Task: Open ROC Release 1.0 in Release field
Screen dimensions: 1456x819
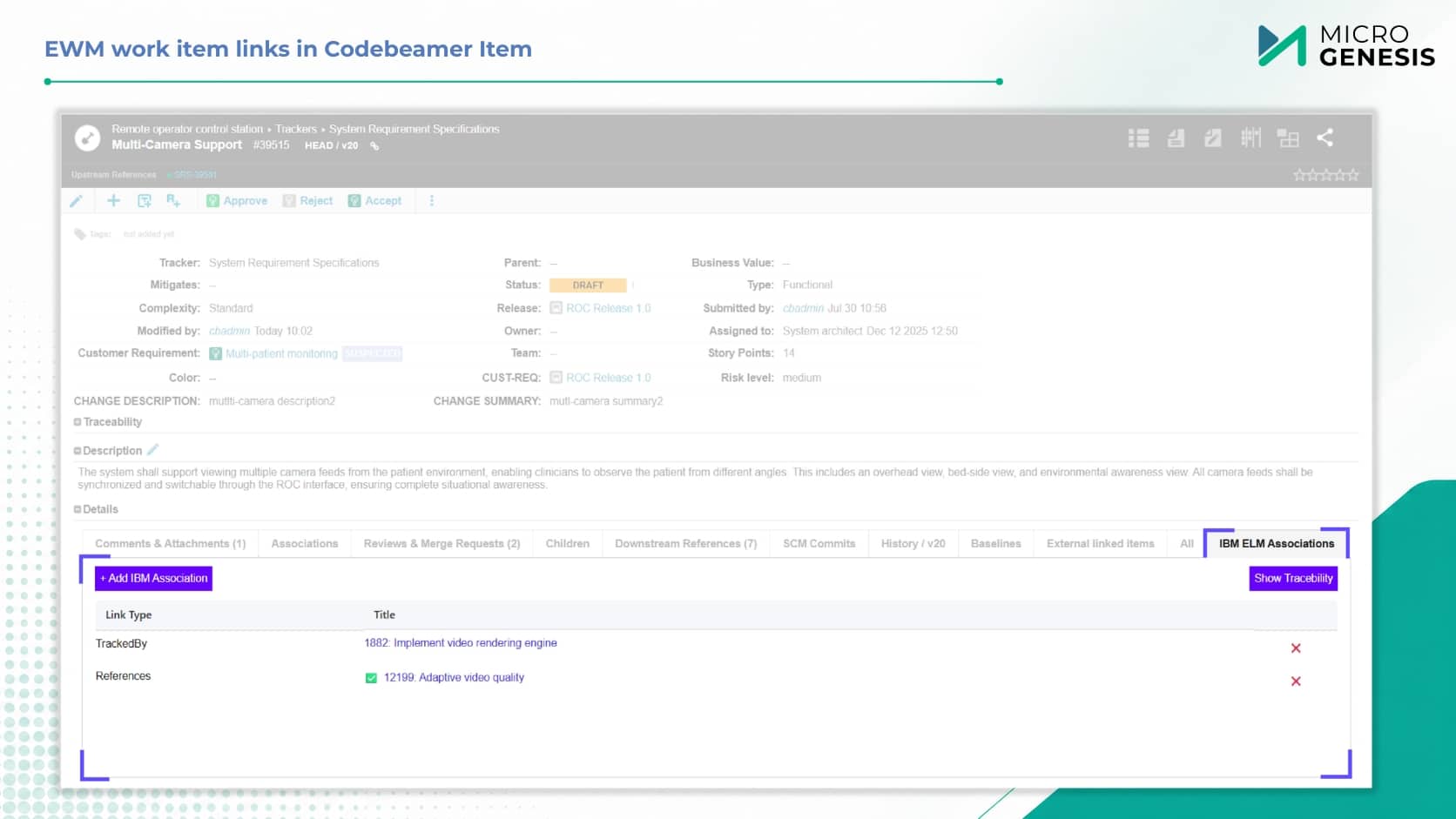Action: (609, 308)
